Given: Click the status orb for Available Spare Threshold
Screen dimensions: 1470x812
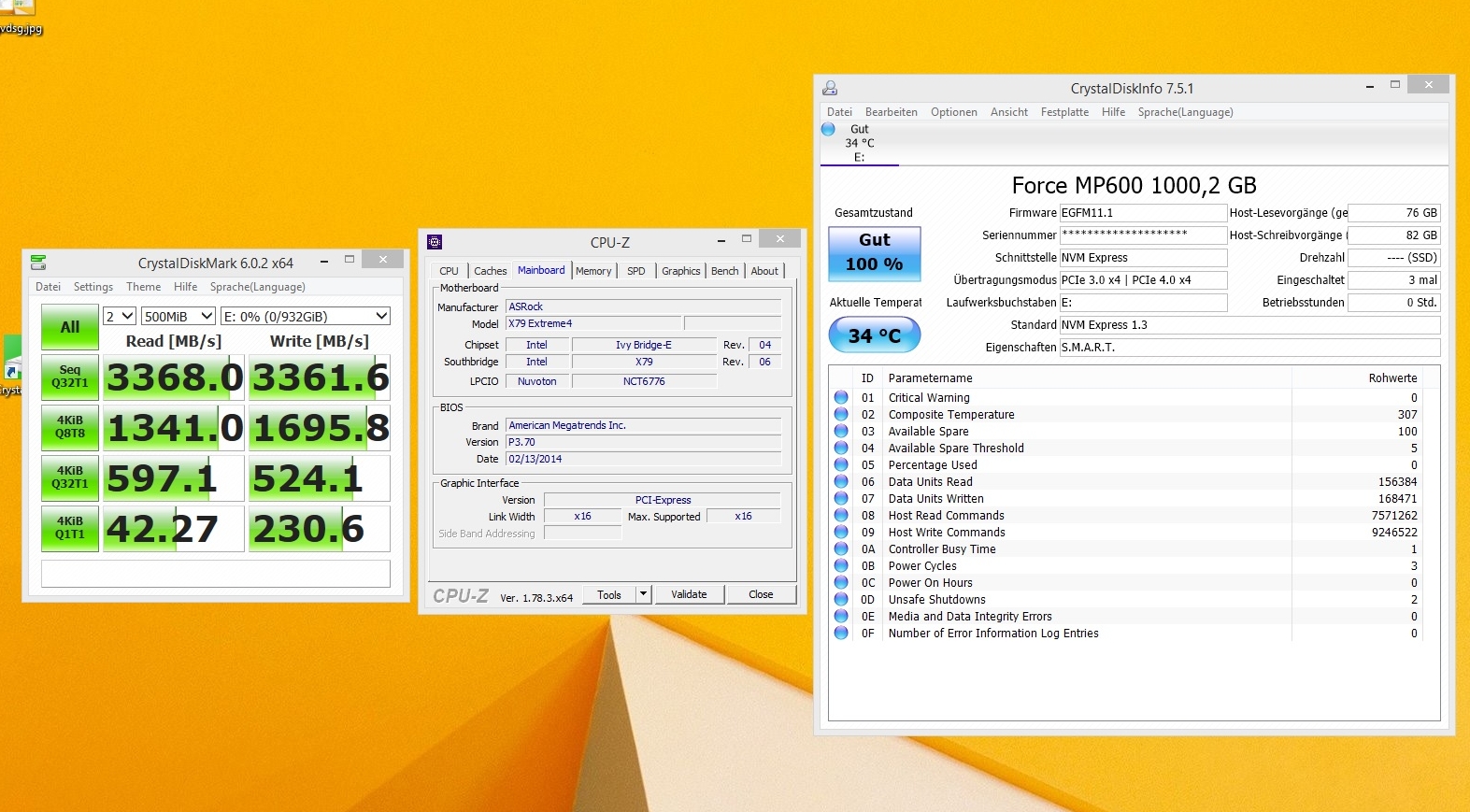Looking at the screenshot, I should [x=841, y=448].
